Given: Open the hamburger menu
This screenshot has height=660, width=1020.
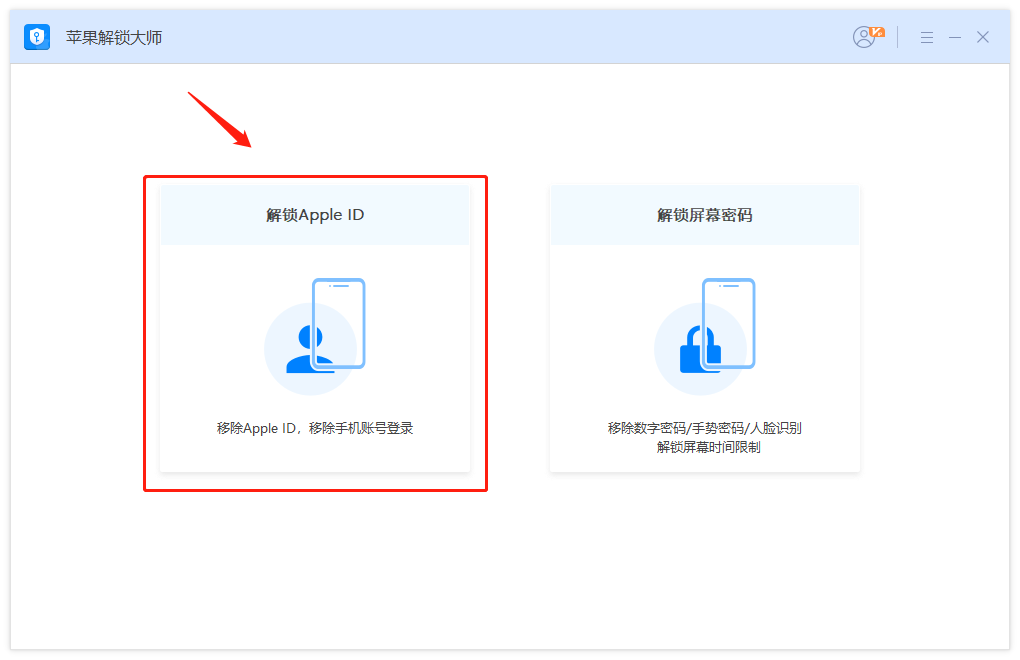Looking at the screenshot, I should click(927, 38).
